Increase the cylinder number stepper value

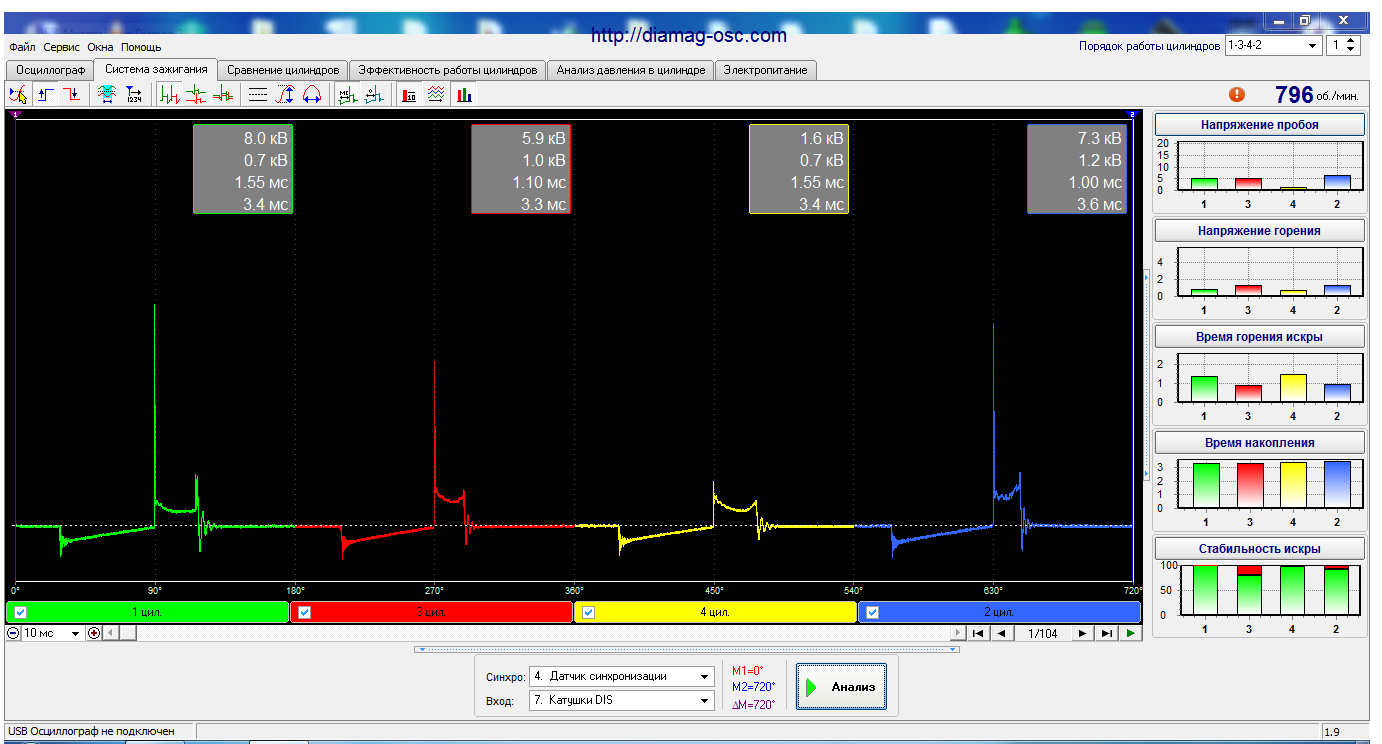(1352, 41)
